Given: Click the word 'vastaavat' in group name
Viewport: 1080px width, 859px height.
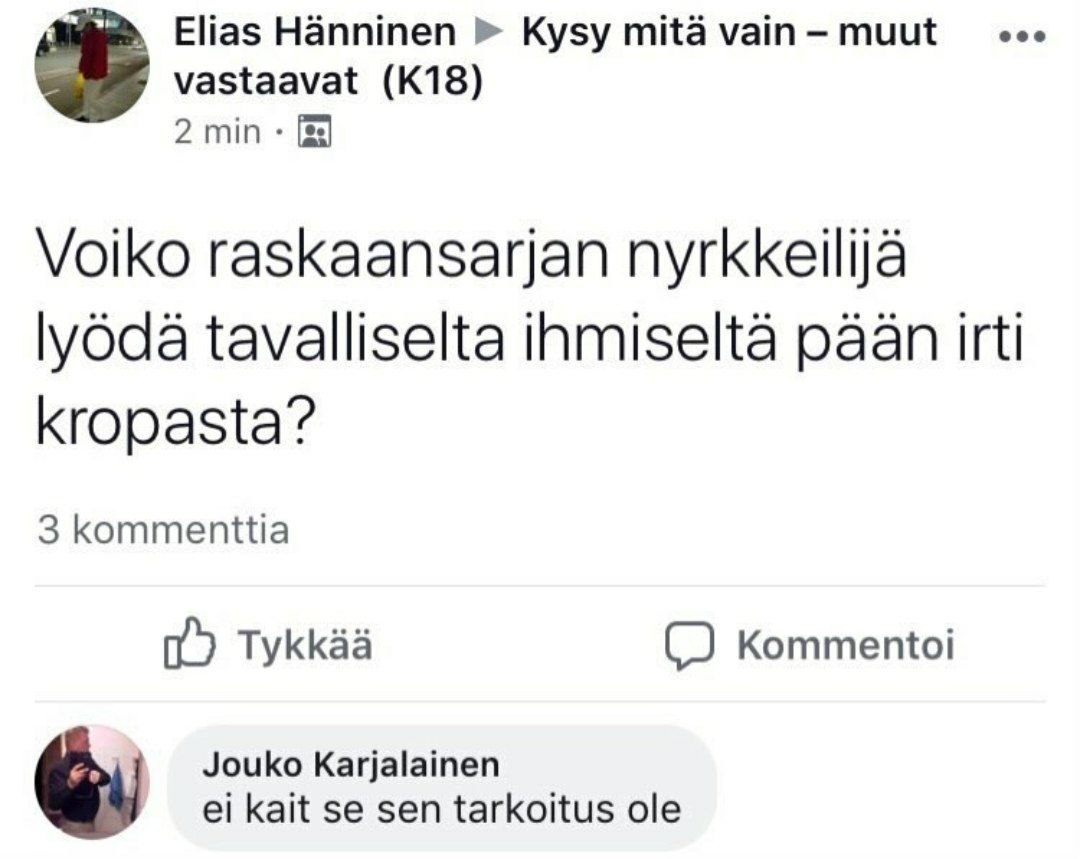Looking at the screenshot, I should (x=266, y=82).
